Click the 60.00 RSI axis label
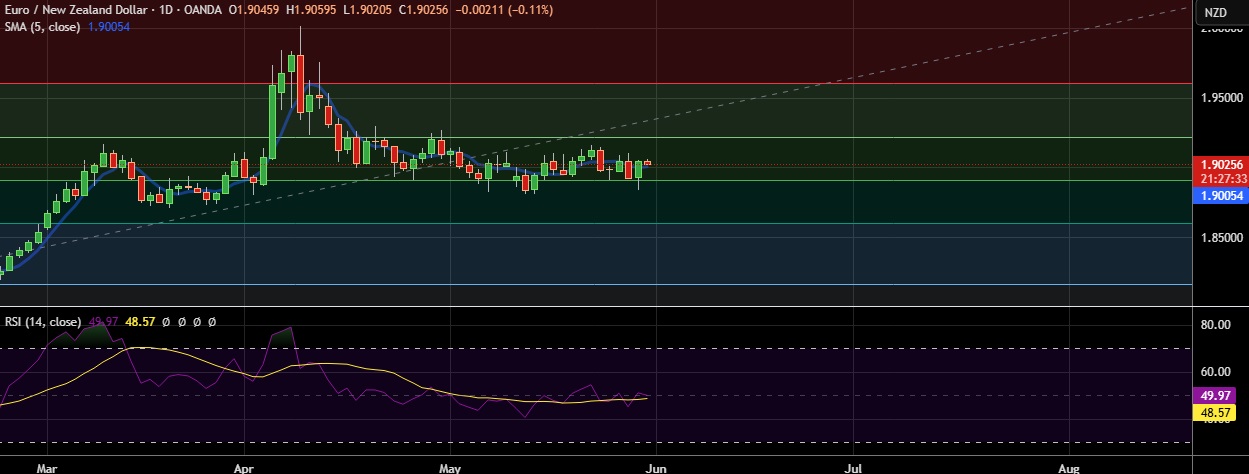This screenshot has width=1249, height=474. 1215,372
